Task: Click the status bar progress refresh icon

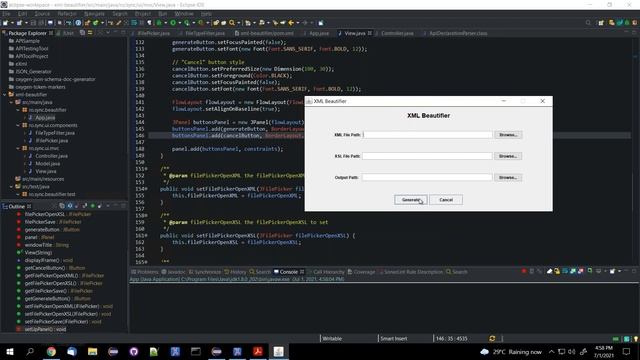Action: click(492, 338)
